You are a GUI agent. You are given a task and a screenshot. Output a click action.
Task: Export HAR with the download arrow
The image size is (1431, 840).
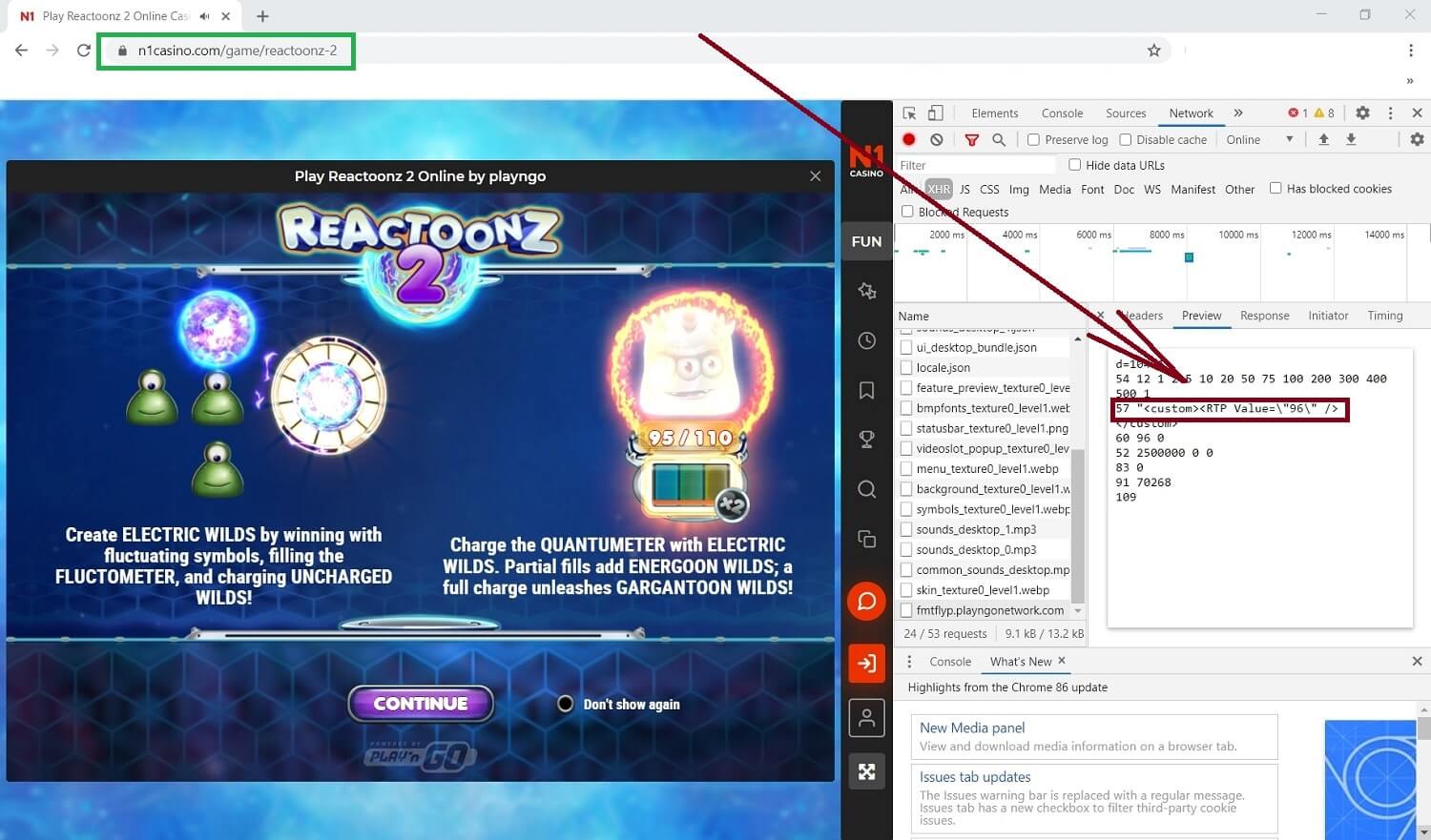click(x=1351, y=139)
